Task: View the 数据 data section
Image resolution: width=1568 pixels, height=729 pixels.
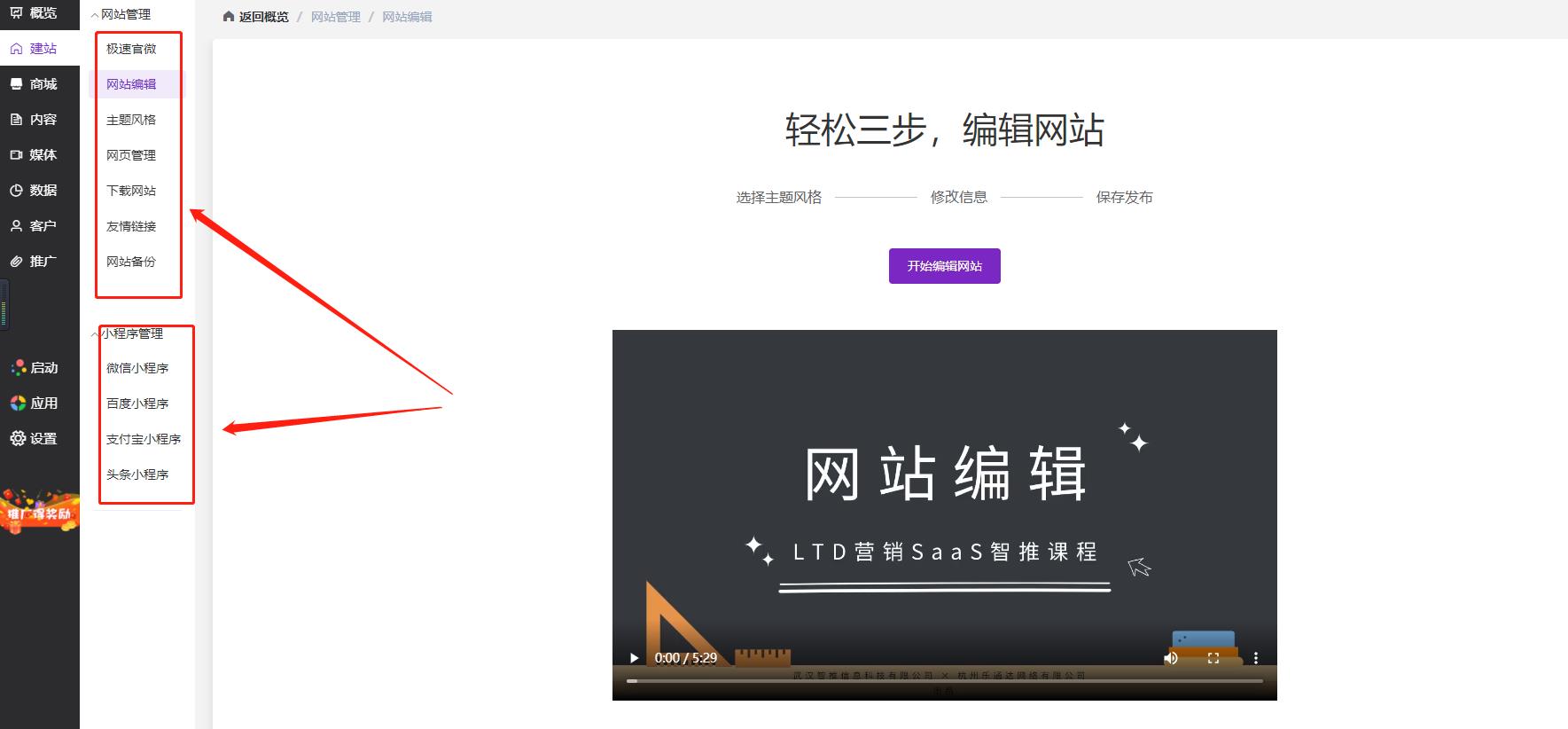Action: (34, 191)
